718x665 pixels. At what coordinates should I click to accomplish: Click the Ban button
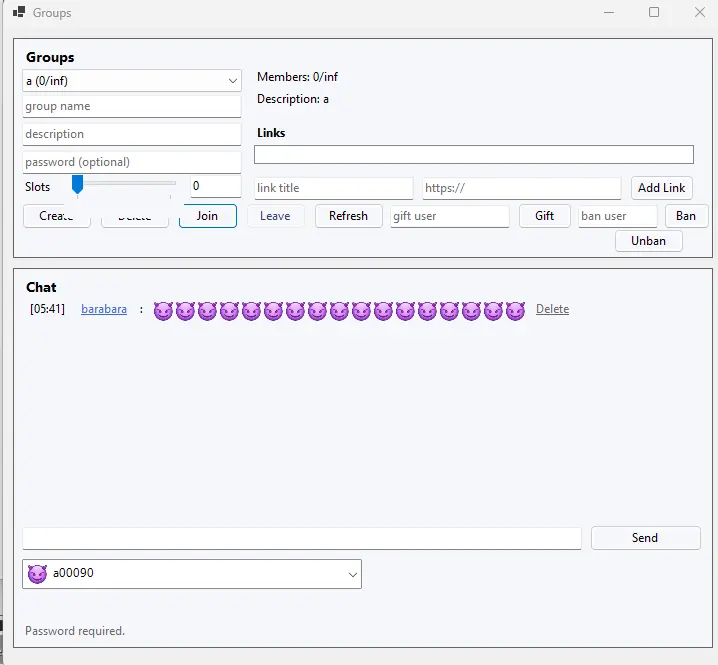pos(686,216)
